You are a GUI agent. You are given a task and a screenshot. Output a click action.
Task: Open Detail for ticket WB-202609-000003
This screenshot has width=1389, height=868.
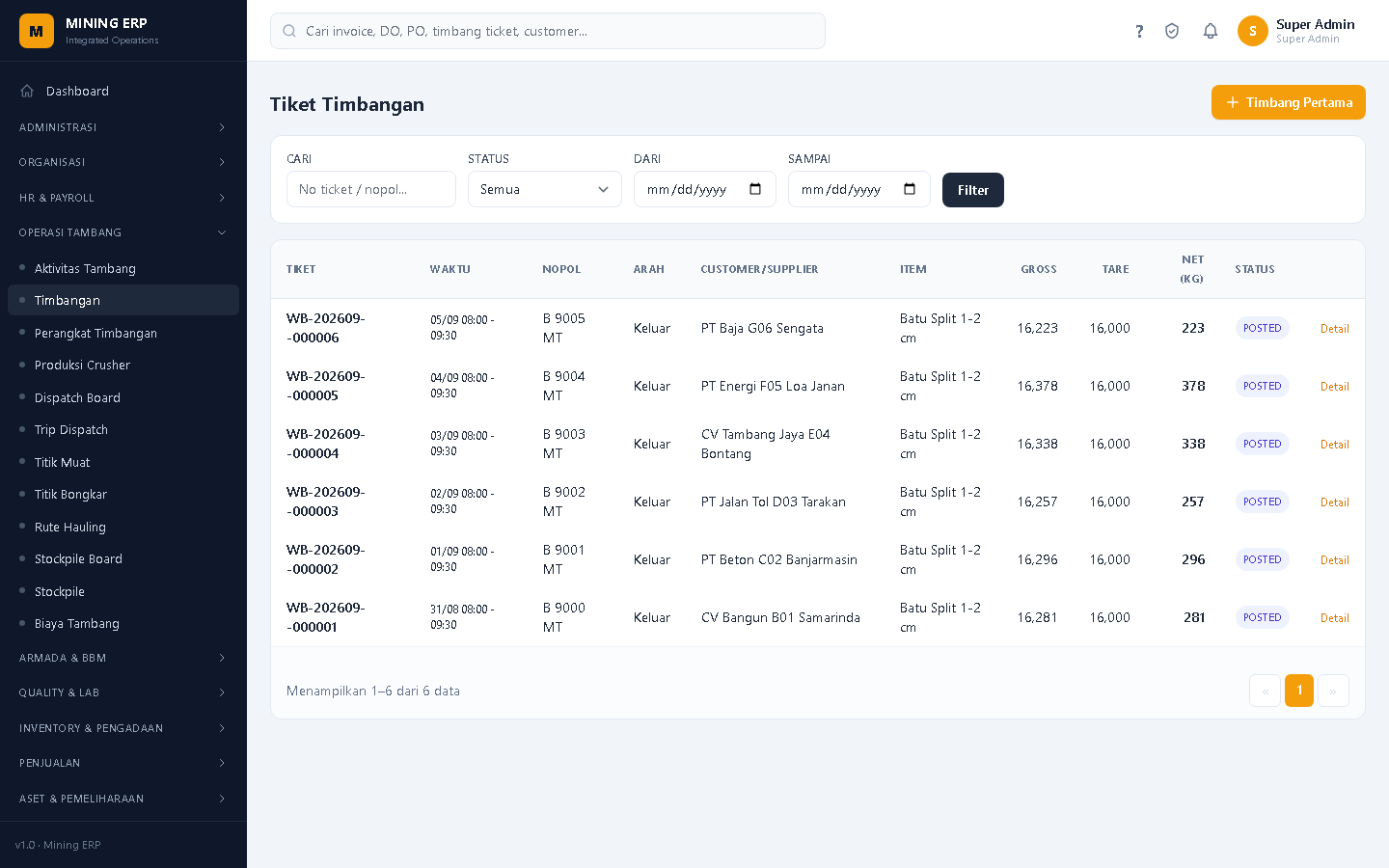point(1334,502)
